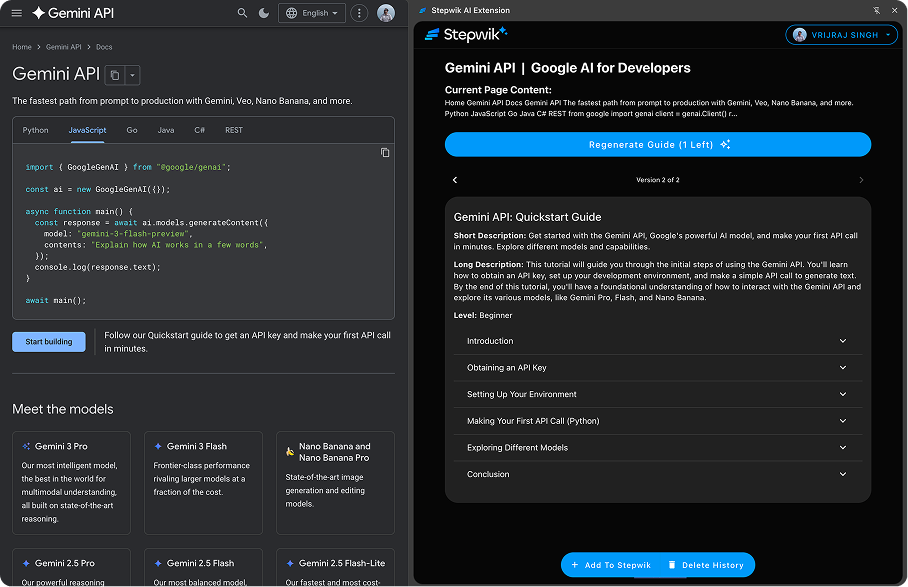Copy page icon beside Gemini API title
Image resolution: width=908 pixels, height=587 pixels.
[x=115, y=75]
